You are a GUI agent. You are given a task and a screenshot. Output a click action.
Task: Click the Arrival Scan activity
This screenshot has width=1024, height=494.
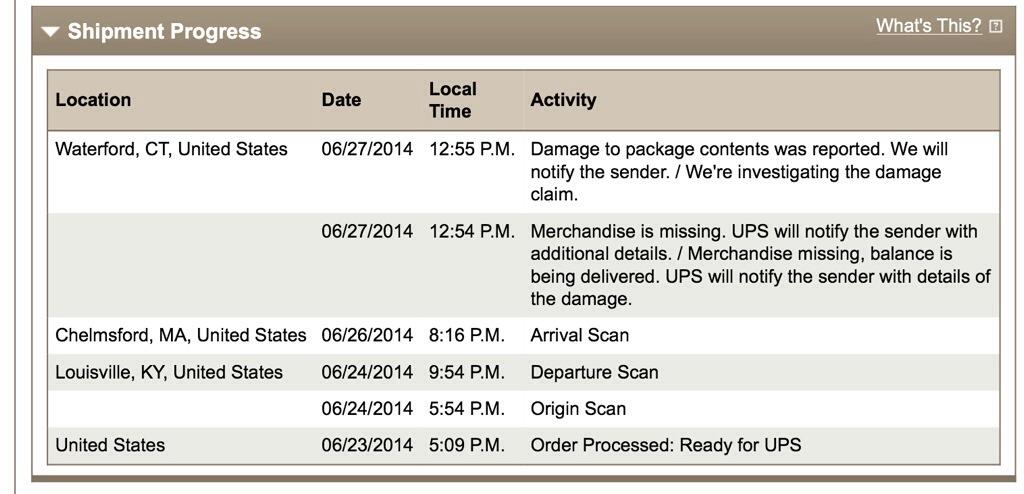[580, 335]
